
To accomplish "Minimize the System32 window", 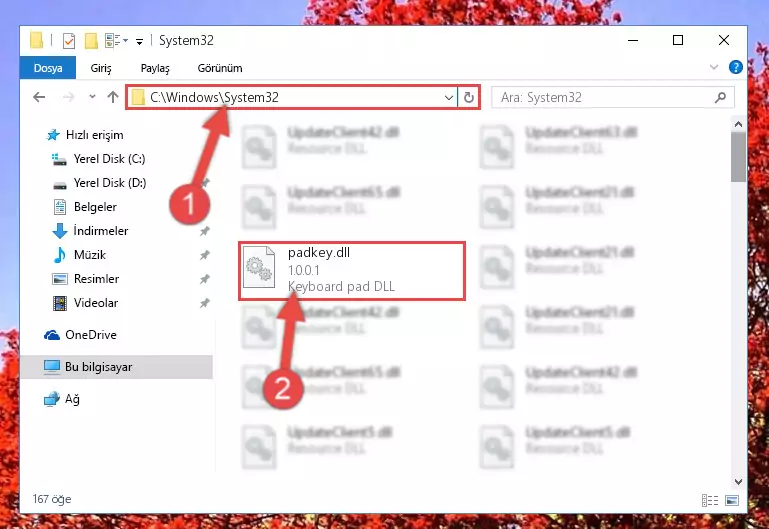I will [633, 40].
